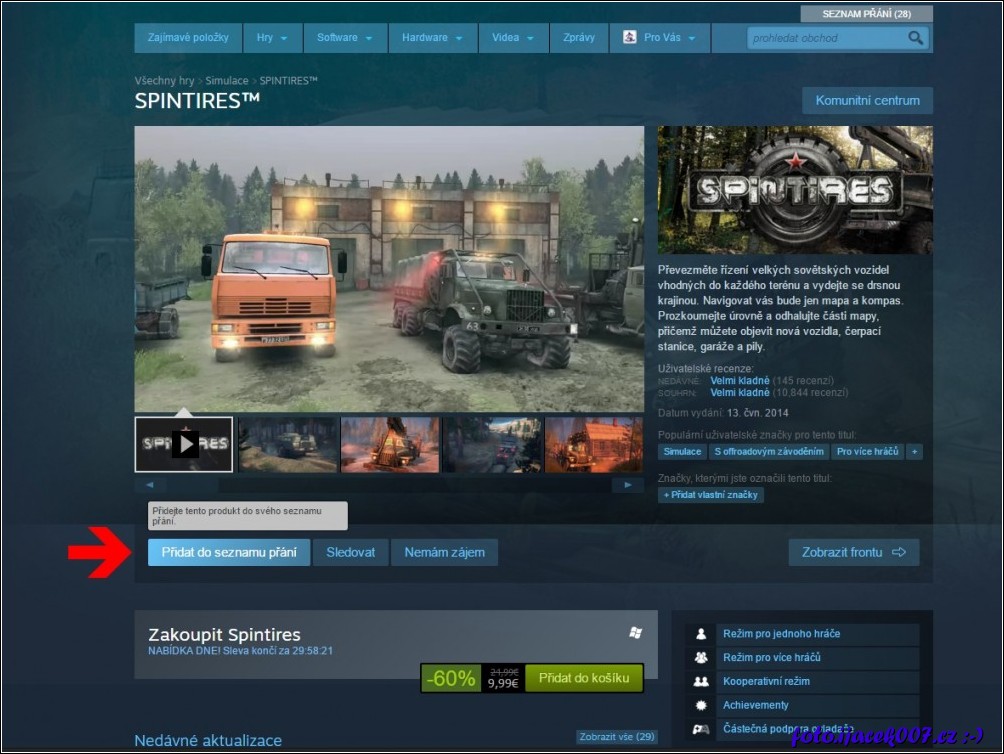Click the cooperative mode icon
Image resolution: width=1004 pixels, height=754 pixels.
click(x=702, y=681)
